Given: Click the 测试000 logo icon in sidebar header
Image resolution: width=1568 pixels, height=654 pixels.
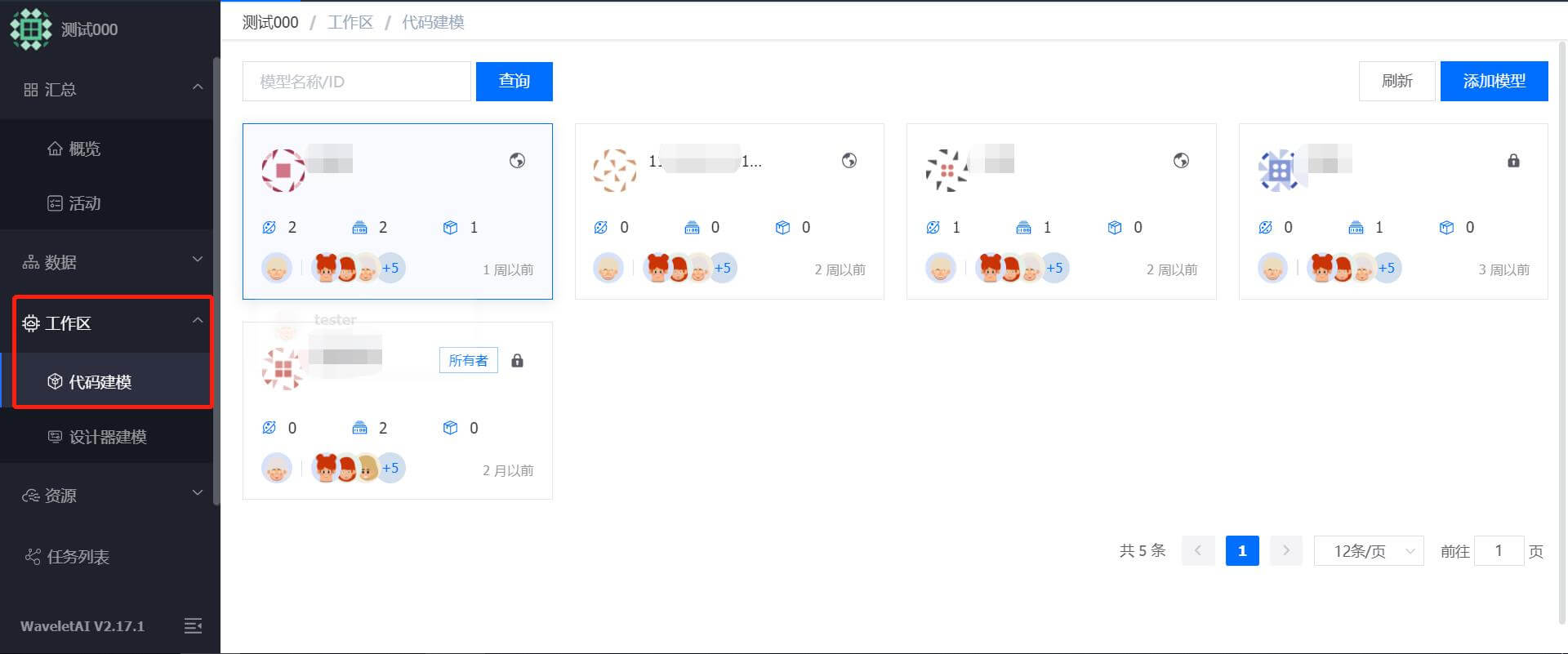Looking at the screenshot, I should click(x=30, y=29).
